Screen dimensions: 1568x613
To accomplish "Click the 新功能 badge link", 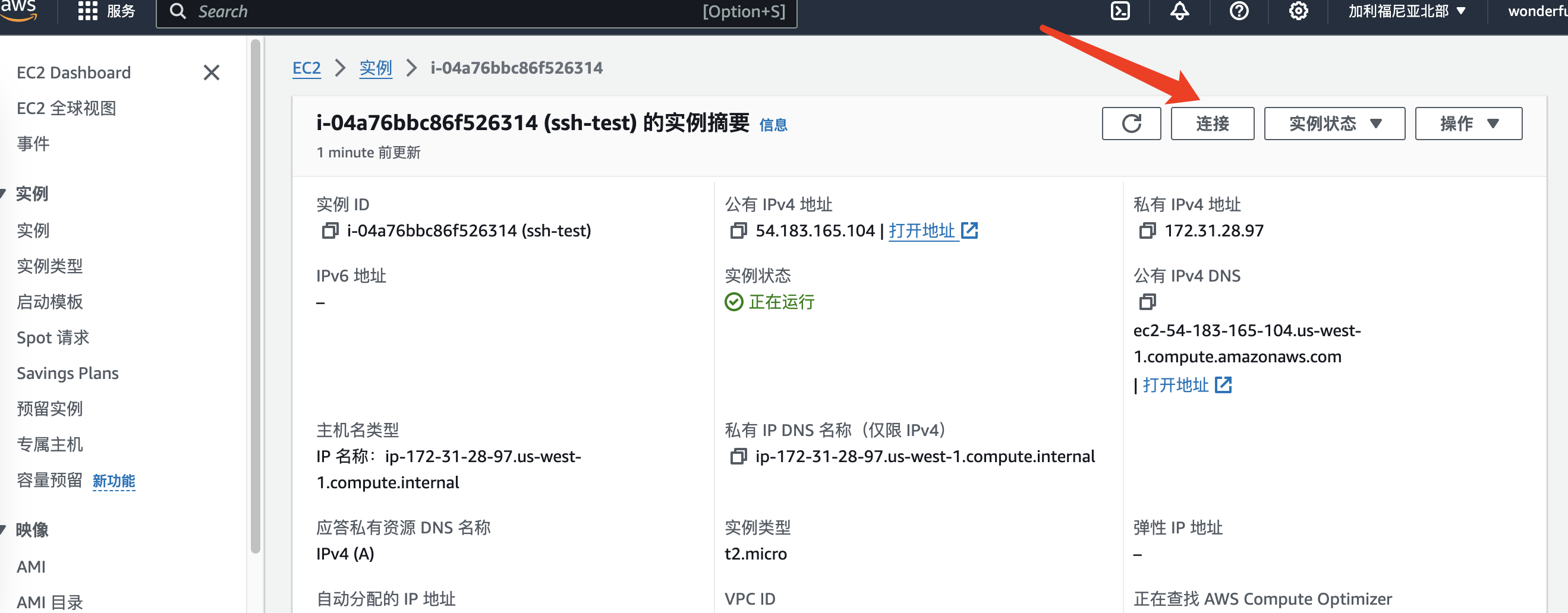I will click(114, 481).
